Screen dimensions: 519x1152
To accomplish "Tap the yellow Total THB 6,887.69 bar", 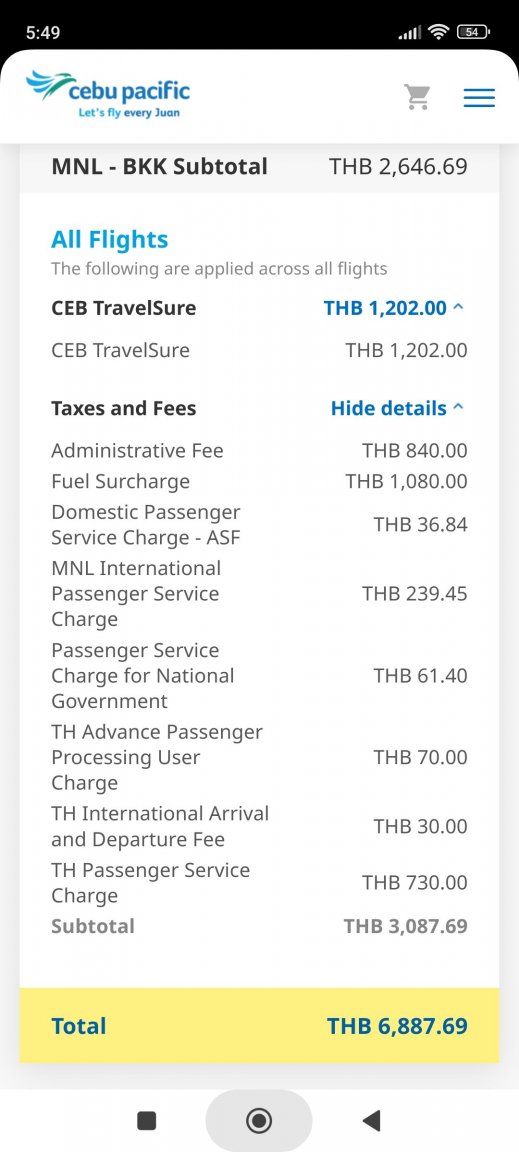I will click(x=259, y=1026).
